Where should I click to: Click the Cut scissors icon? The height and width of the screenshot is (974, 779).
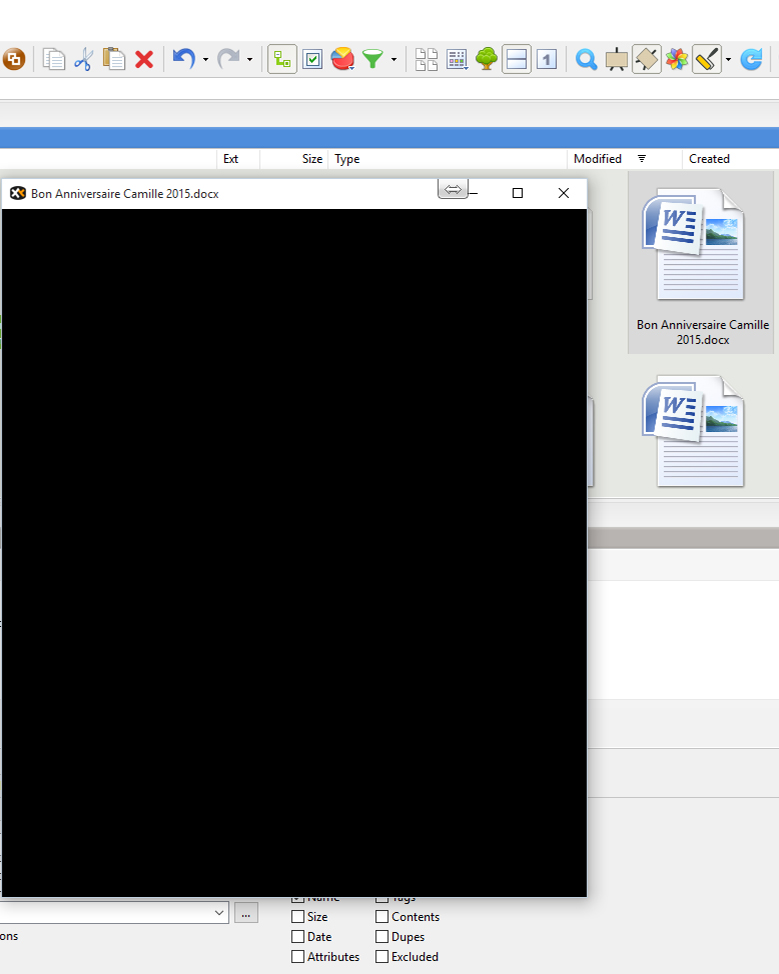click(x=83, y=59)
